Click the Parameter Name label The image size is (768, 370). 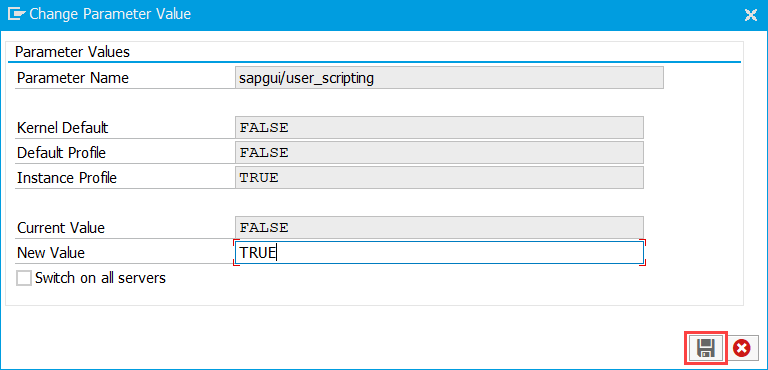pyautogui.click(x=72, y=78)
